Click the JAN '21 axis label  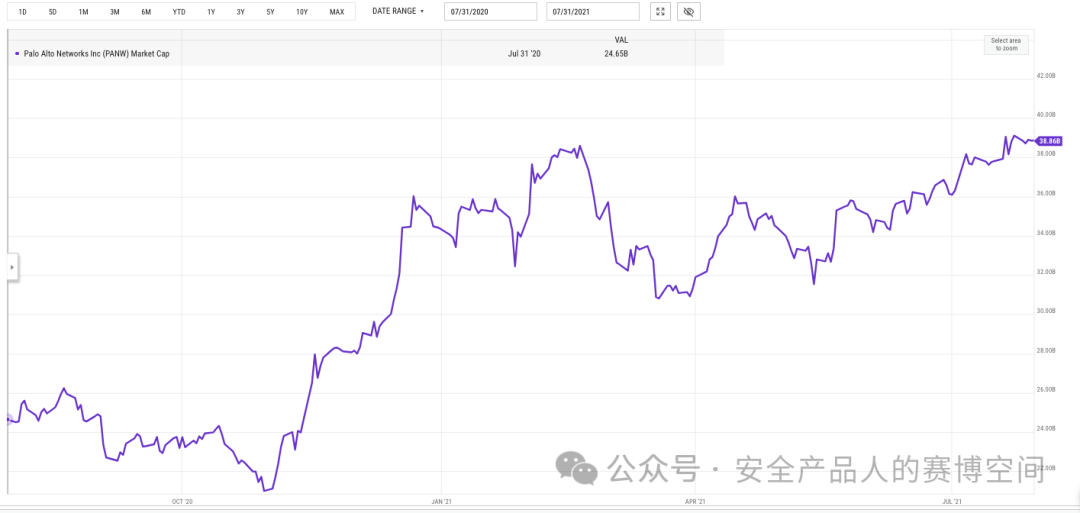(x=441, y=501)
